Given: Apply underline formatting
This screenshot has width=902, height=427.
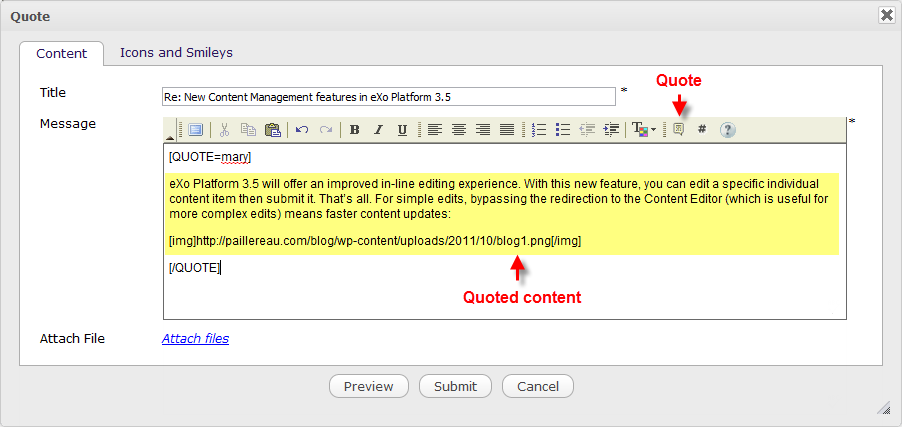Looking at the screenshot, I should point(402,130).
